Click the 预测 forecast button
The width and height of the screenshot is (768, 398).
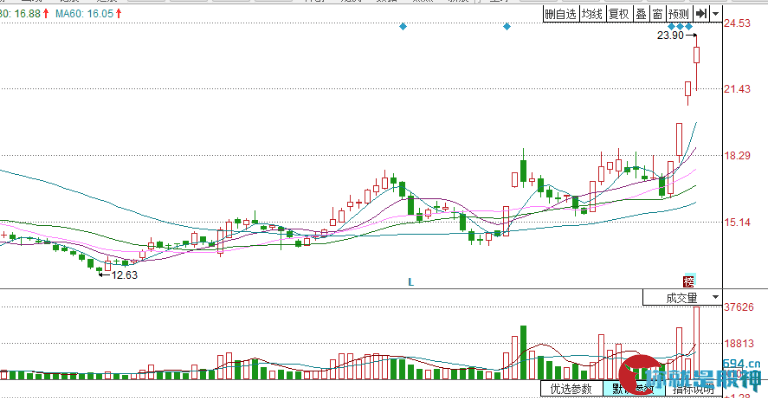pos(679,14)
